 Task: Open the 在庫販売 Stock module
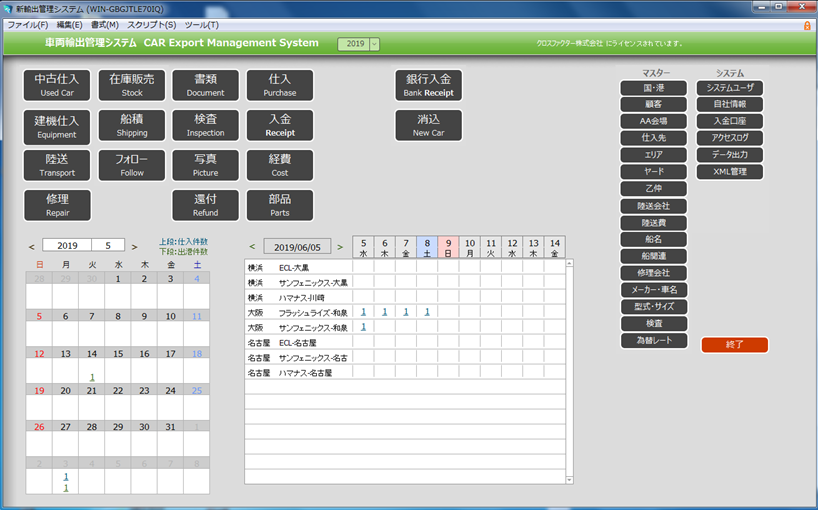(x=131, y=85)
